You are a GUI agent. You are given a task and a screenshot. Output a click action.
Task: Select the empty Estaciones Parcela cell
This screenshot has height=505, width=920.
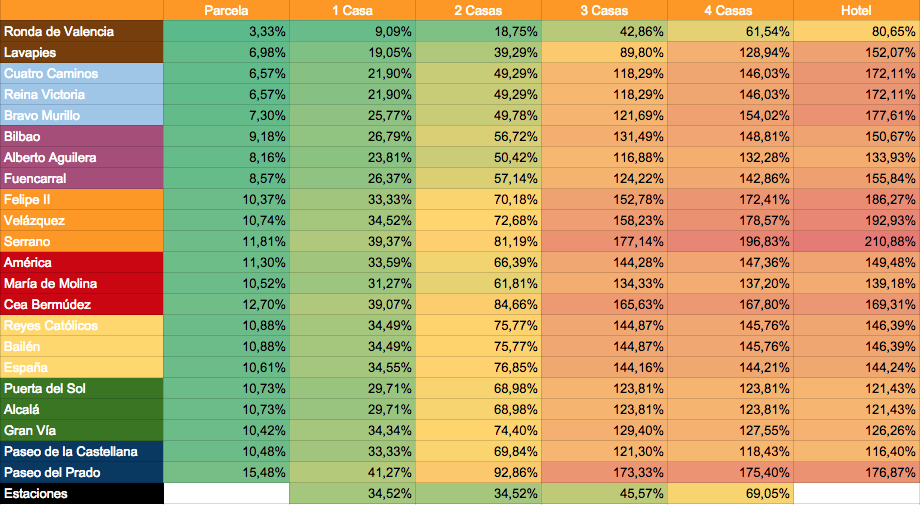coord(226,493)
